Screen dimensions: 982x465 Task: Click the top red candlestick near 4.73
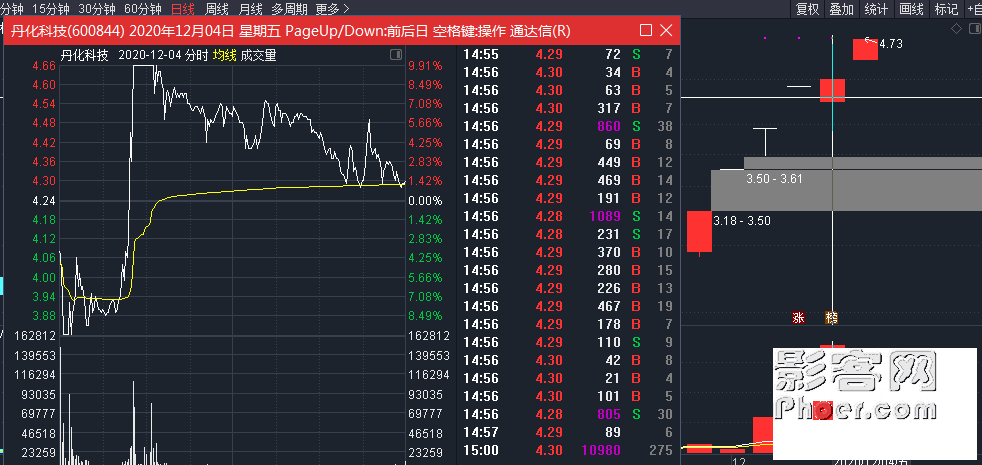pos(866,50)
